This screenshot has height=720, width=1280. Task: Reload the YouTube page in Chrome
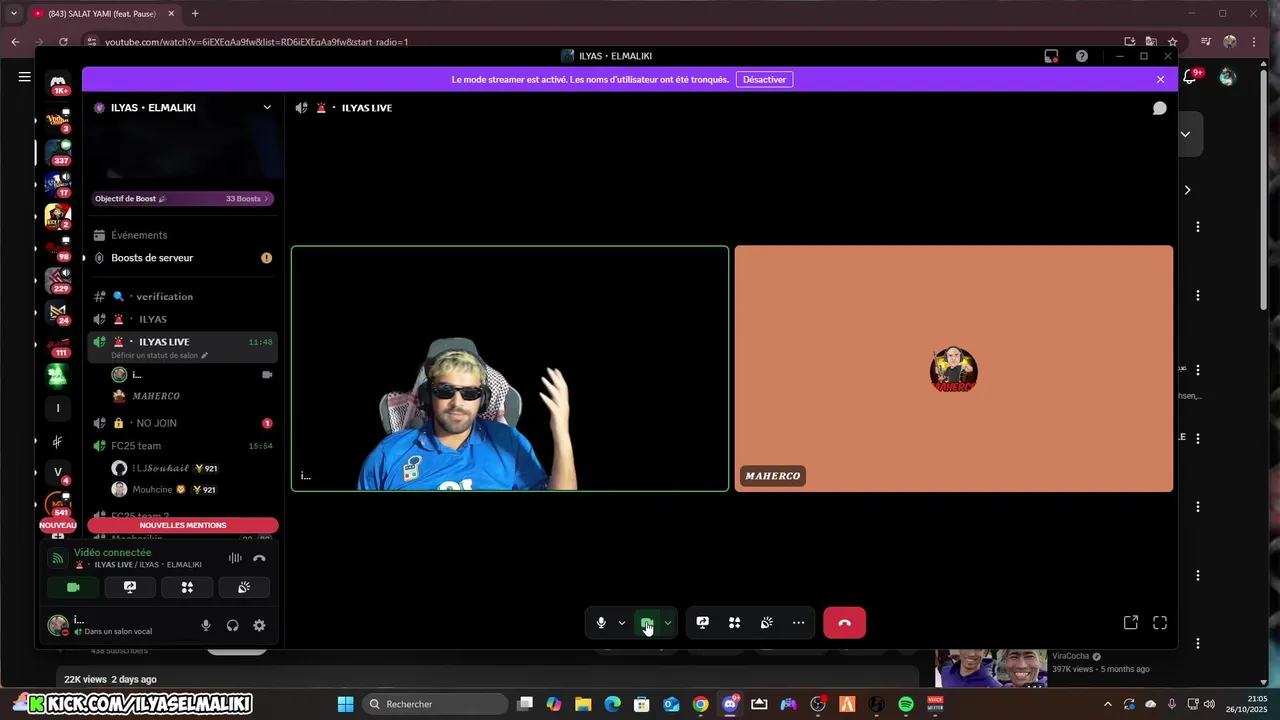click(x=63, y=42)
